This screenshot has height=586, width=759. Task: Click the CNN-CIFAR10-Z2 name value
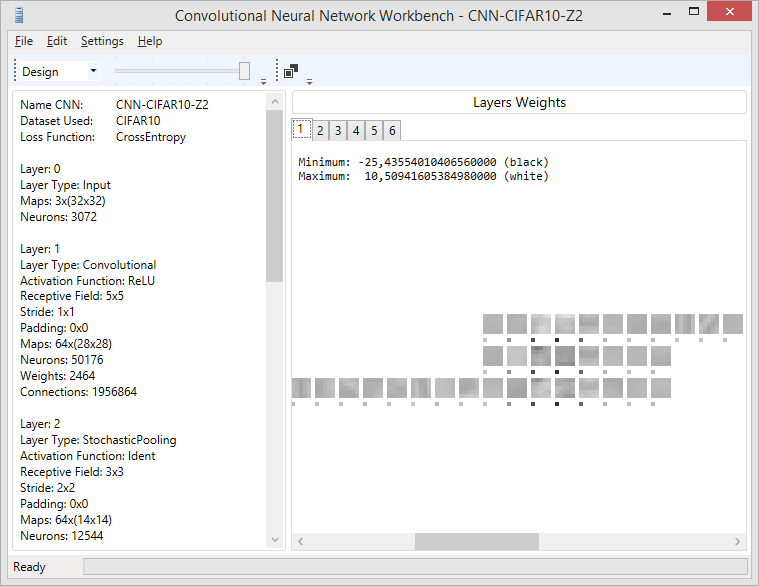click(162, 105)
